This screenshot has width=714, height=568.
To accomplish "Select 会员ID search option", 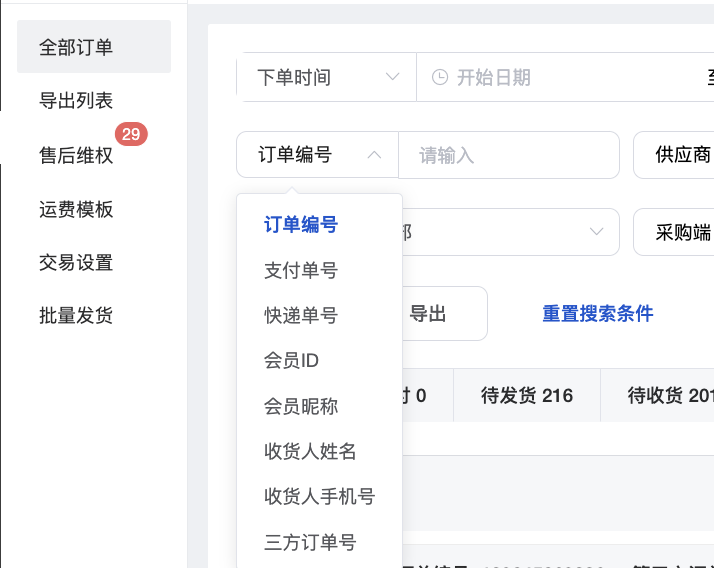I will coord(291,361).
